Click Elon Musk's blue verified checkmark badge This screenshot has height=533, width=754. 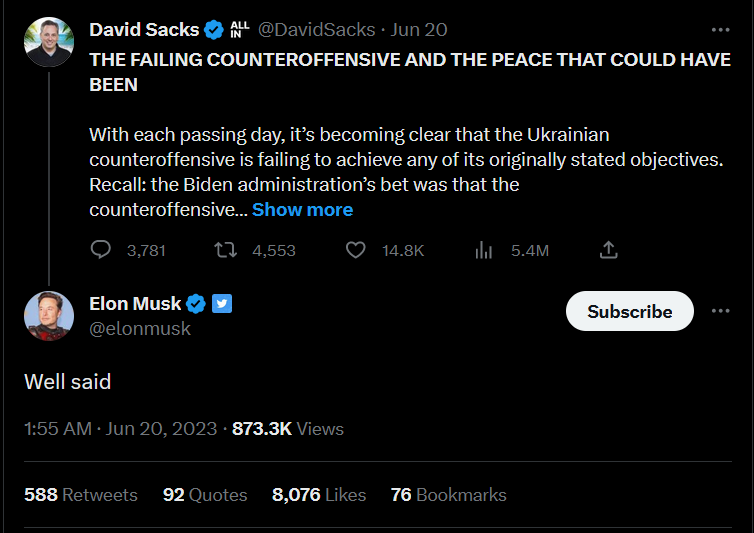click(197, 304)
